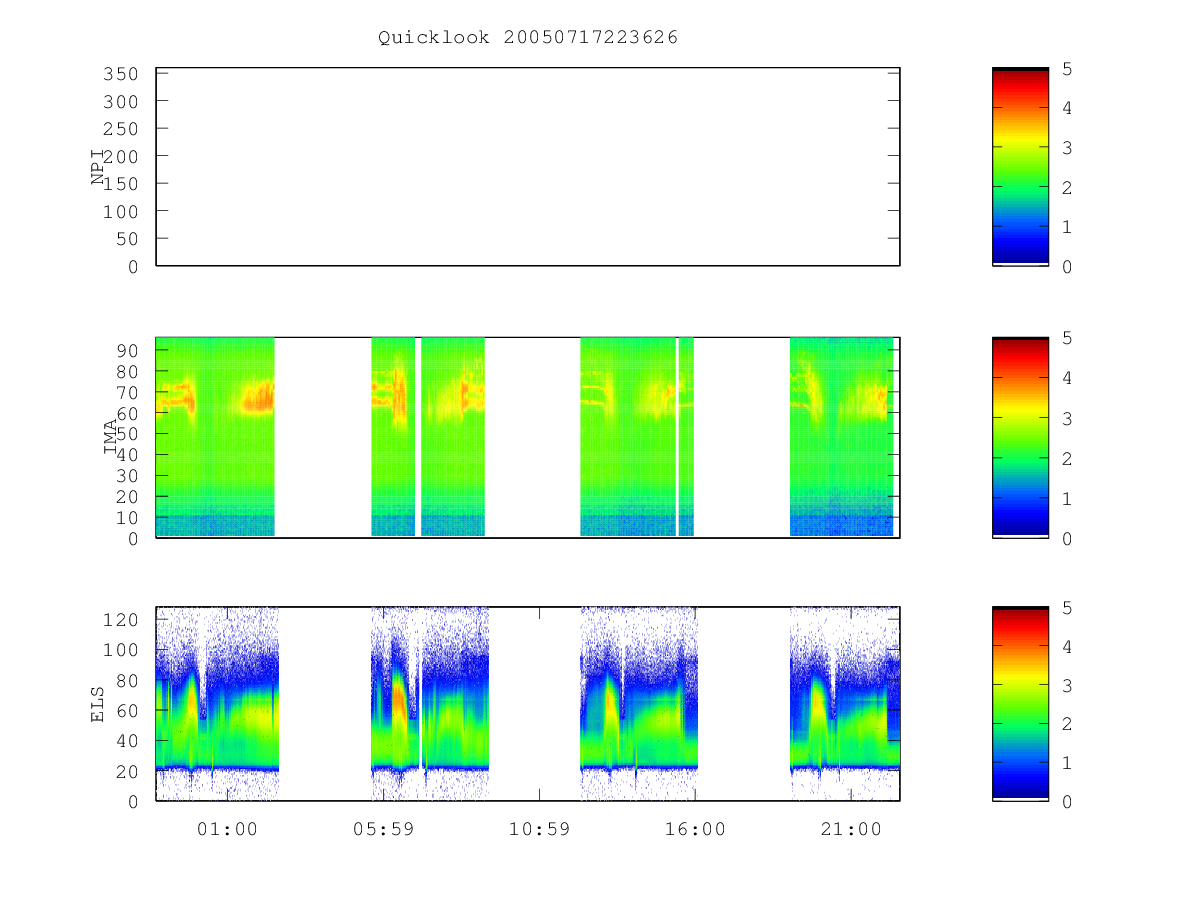Click the ELS panel colorbar
The image size is (1200, 900).
pyautogui.click(x=1020, y=704)
